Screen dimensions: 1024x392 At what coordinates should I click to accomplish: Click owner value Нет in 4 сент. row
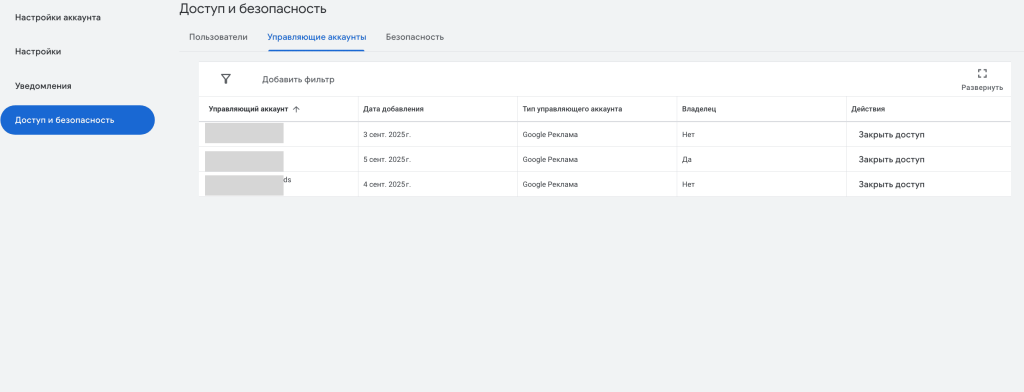(x=688, y=184)
